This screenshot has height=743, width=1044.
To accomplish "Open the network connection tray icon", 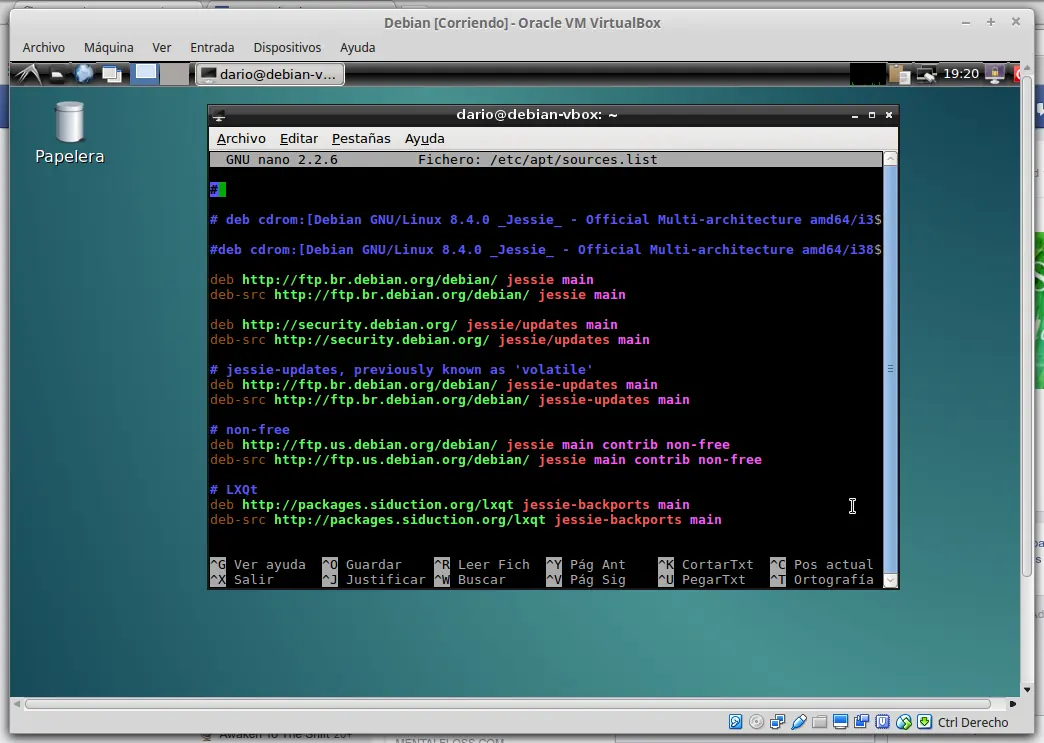I will click(x=927, y=74).
